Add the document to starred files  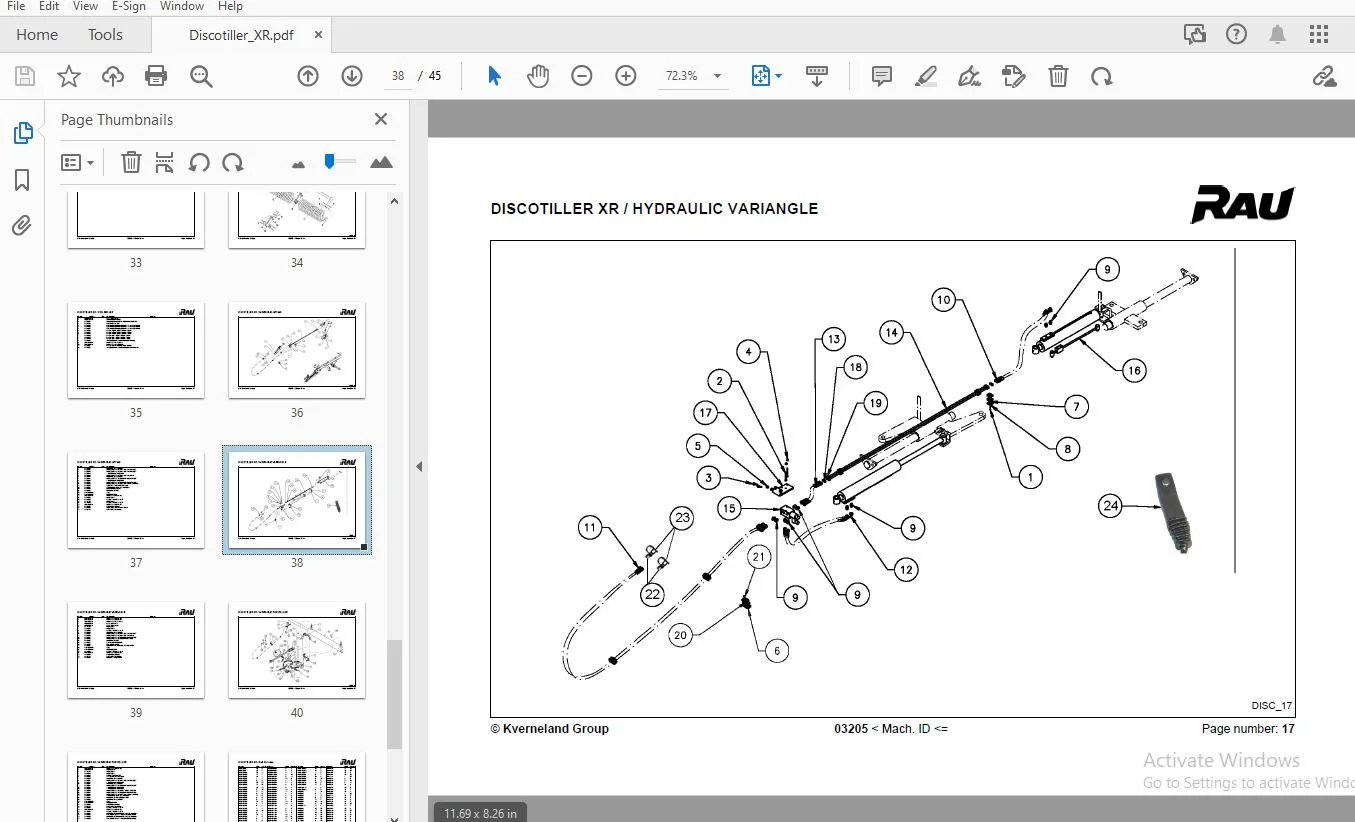(x=68, y=77)
